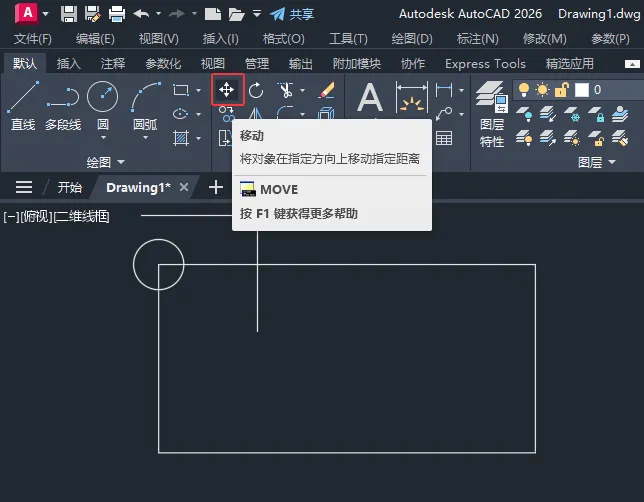Expand the Circle (圆) options dropdown arrow
This screenshot has width=644, height=502.
pos(103,138)
